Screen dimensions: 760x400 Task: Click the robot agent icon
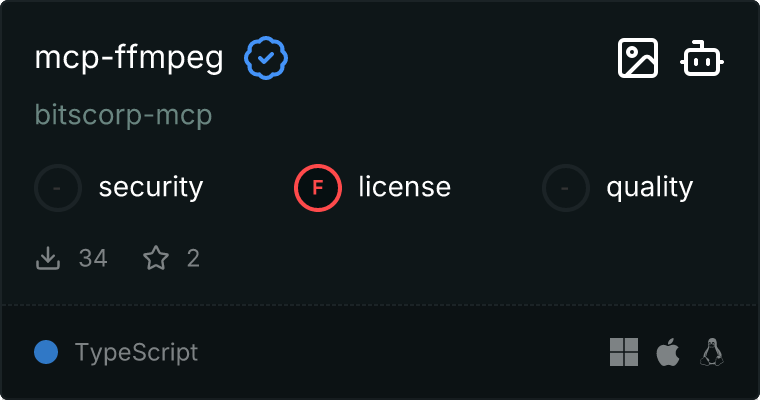tap(703, 59)
